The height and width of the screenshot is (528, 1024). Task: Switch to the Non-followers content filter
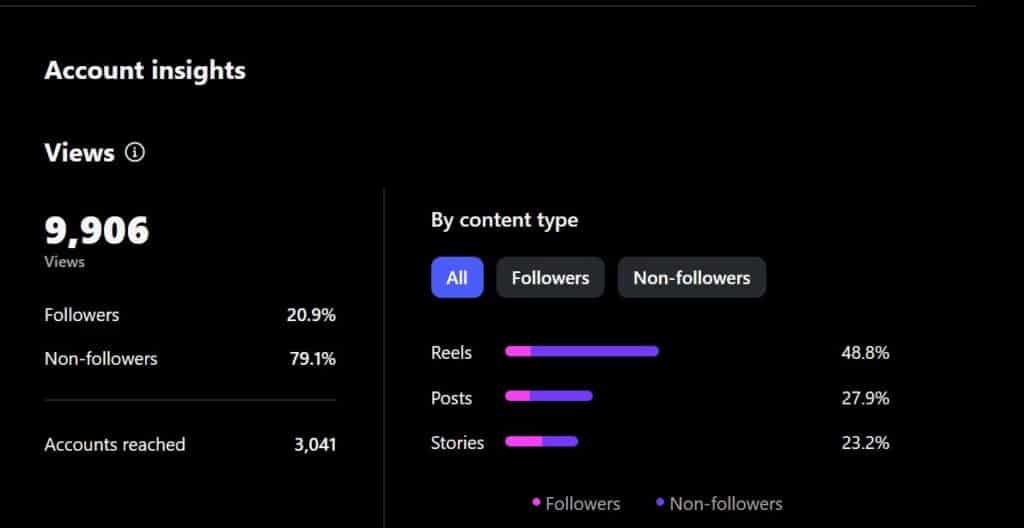pos(691,278)
